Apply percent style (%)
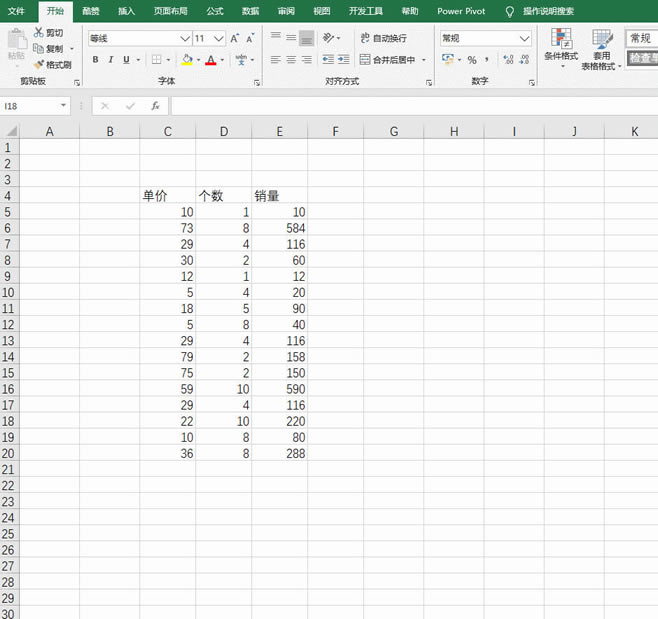This screenshot has height=619, width=658. point(472,60)
